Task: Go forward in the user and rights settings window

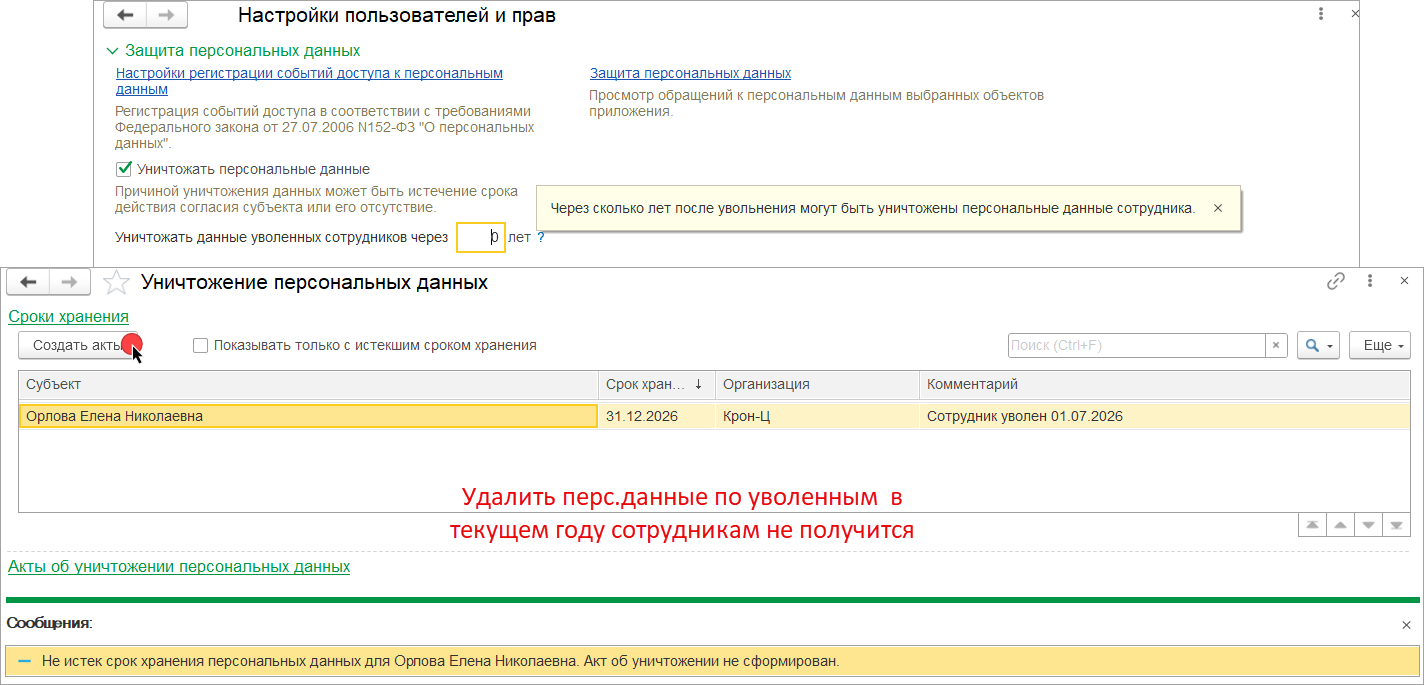Action: click(167, 15)
